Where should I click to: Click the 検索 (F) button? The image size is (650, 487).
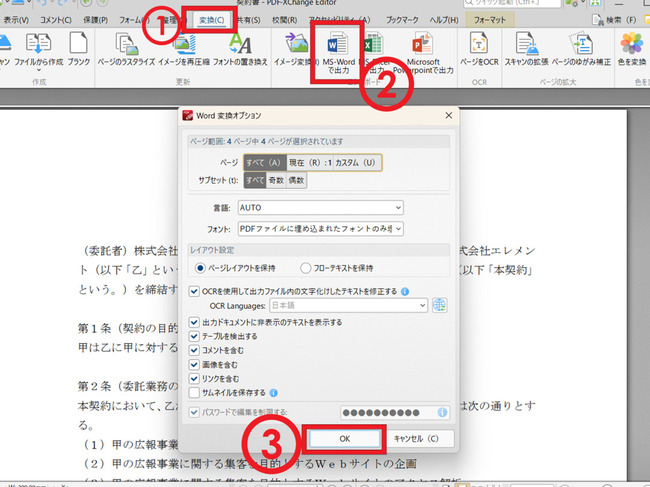click(x=615, y=19)
